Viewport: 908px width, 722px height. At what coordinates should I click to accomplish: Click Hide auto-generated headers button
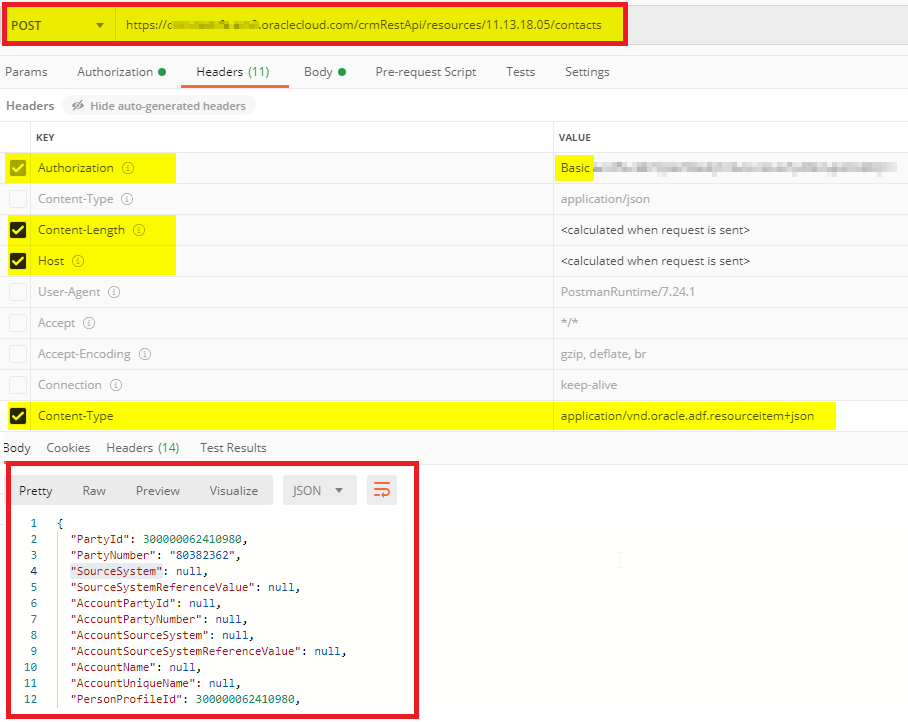pyautogui.click(x=159, y=106)
